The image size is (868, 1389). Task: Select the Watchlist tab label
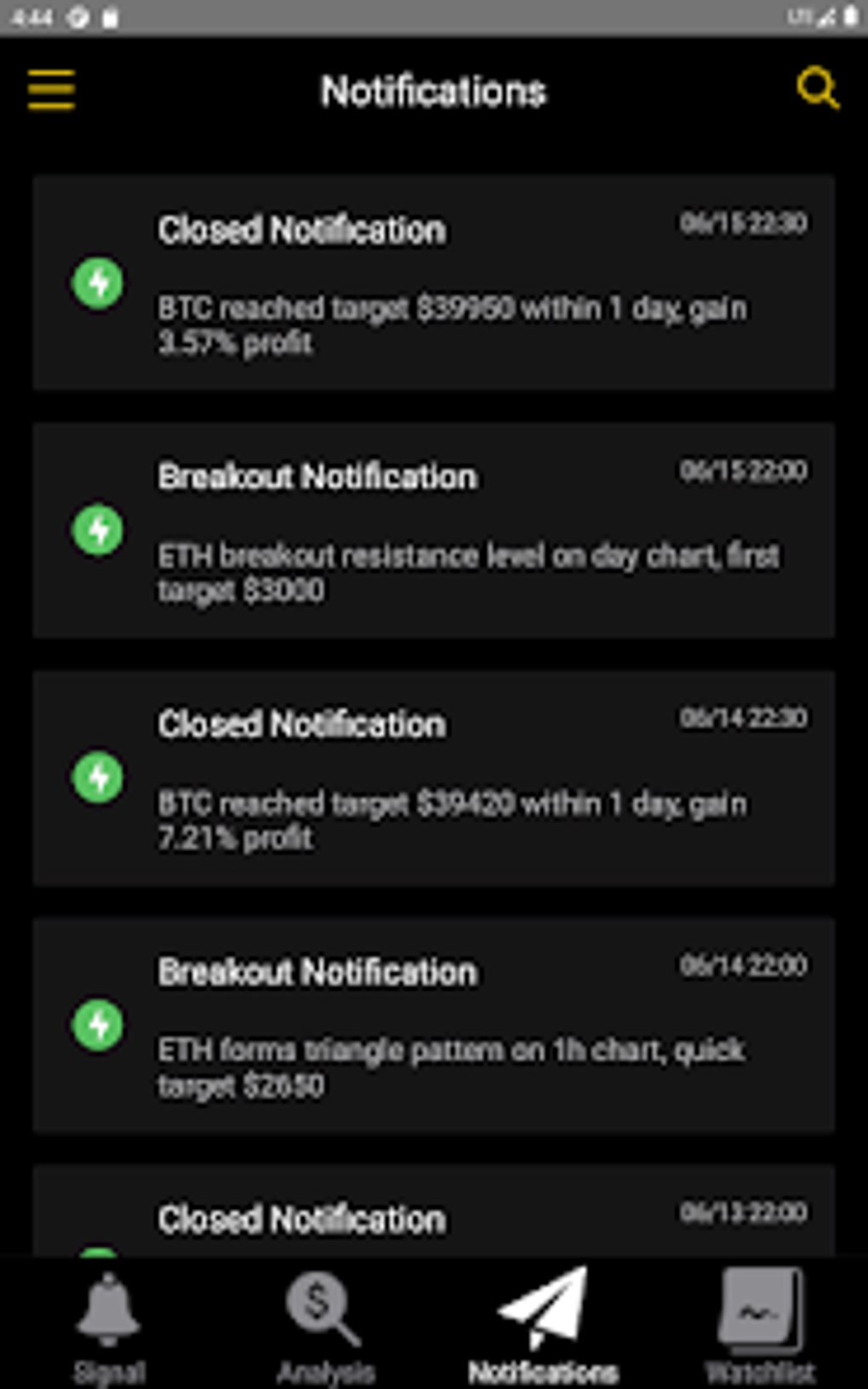(x=760, y=1372)
